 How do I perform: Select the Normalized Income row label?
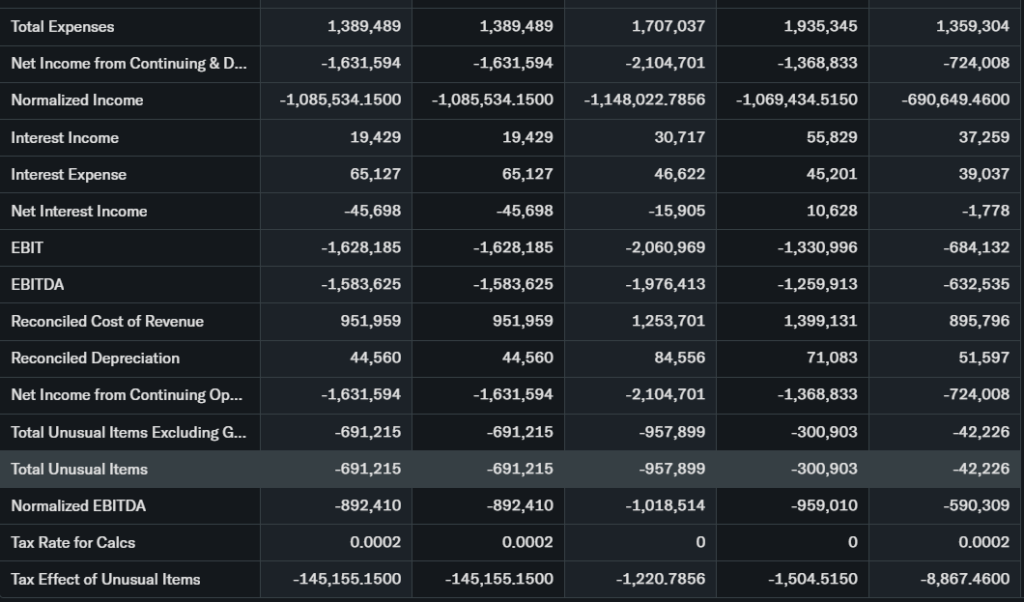pyautogui.click(x=77, y=100)
